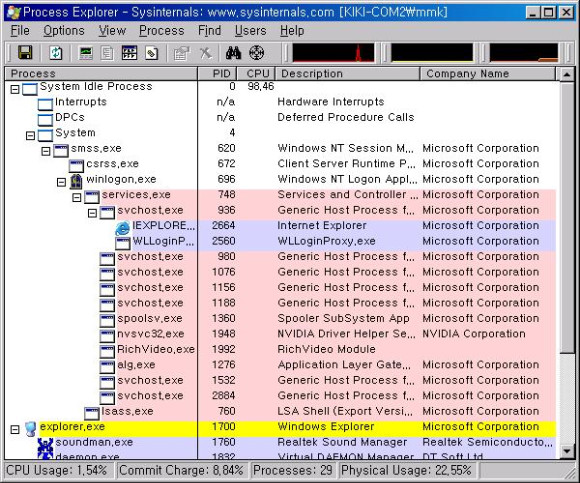Click the scrollbar up arrow

click(566, 74)
